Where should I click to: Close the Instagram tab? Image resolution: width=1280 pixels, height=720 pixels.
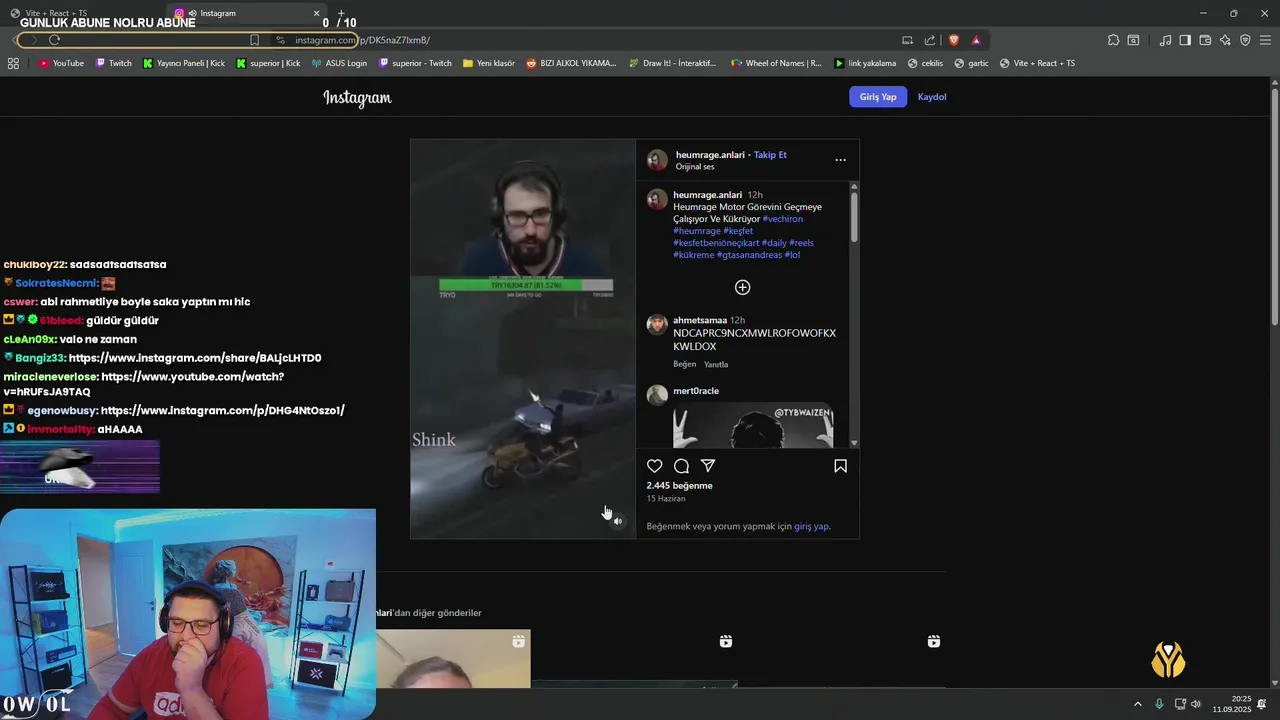coord(317,13)
